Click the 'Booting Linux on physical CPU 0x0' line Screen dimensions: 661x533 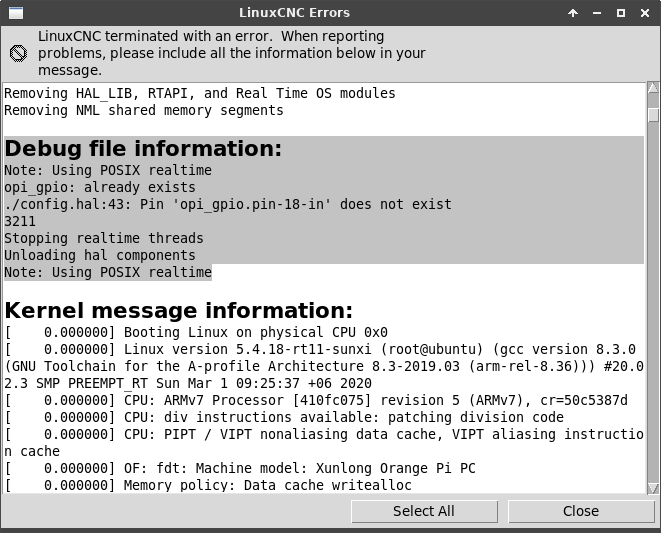pos(196,332)
